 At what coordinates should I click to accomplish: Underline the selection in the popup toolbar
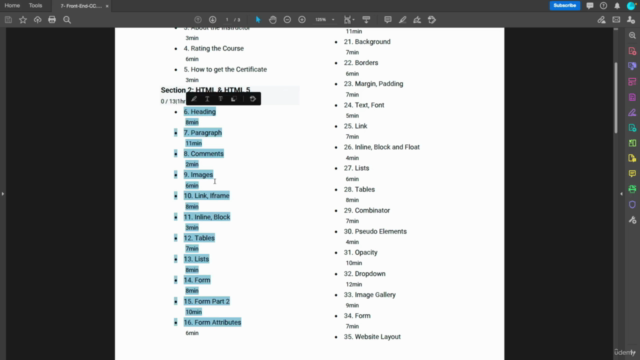(x=207, y=99)
